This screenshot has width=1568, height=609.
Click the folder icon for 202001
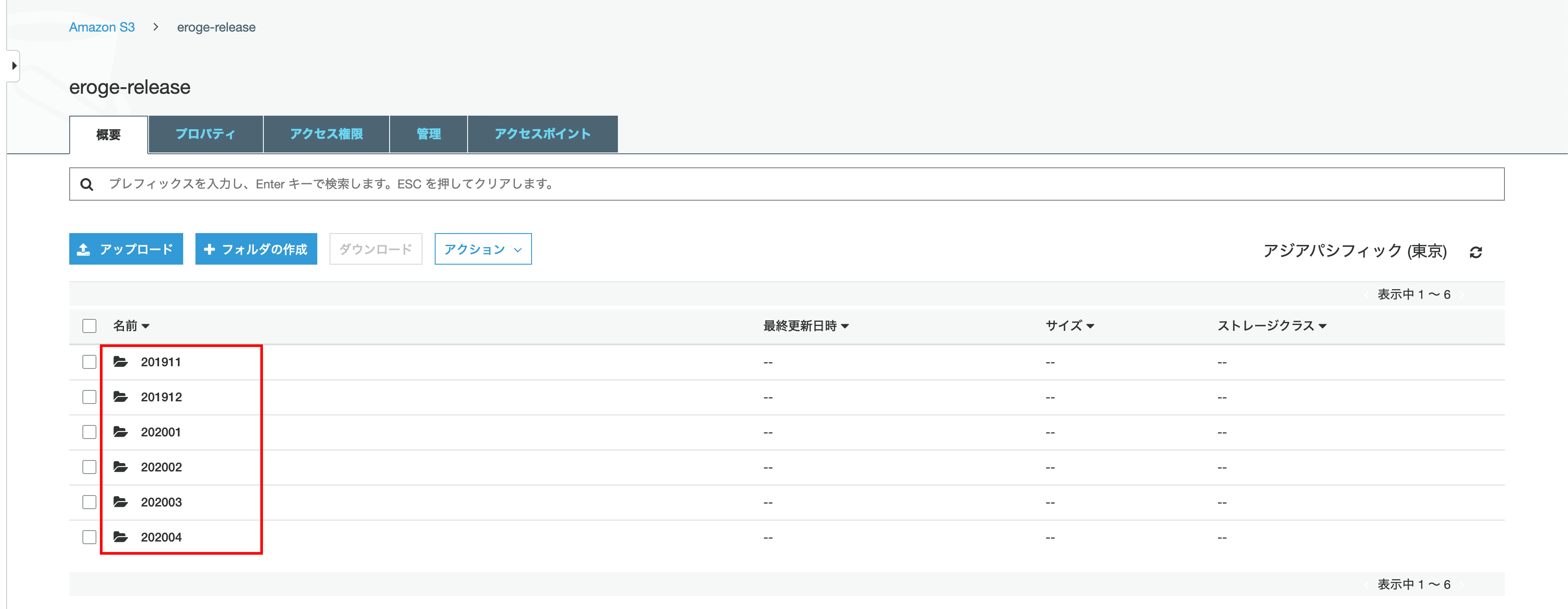tap(121, 432)
